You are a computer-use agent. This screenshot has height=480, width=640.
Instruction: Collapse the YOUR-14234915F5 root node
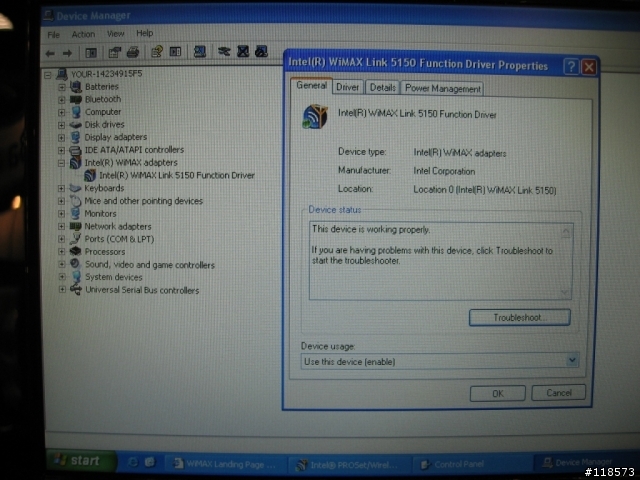coord(48,75)
